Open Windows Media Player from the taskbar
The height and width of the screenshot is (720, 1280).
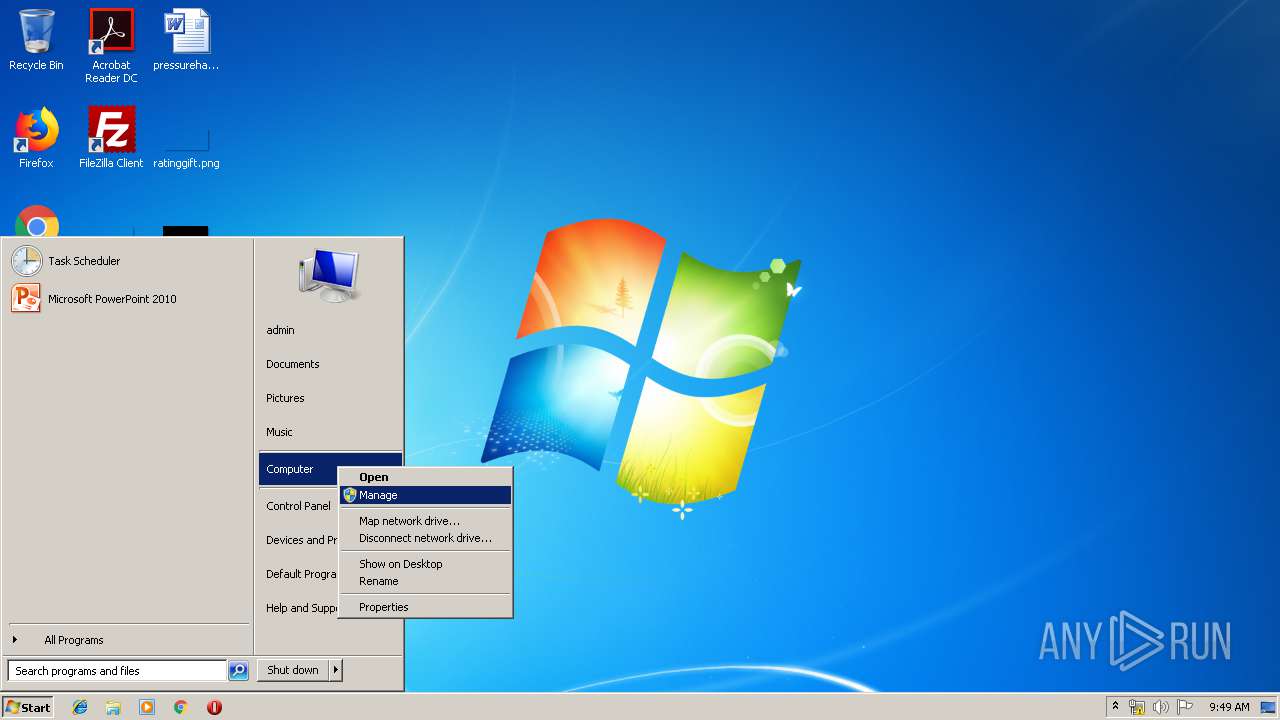click(147, 707)
